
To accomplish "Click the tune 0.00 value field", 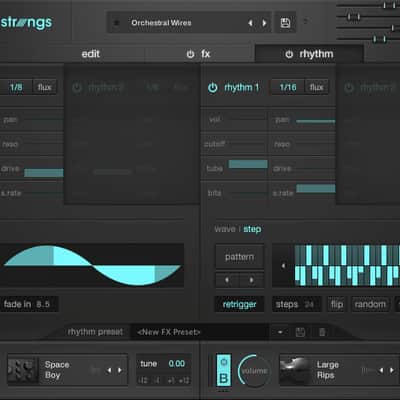I will coord(177,364).
